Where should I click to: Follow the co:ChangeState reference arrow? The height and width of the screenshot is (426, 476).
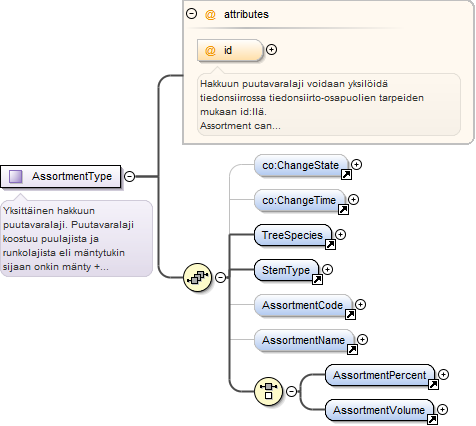[x=346, y=175]
